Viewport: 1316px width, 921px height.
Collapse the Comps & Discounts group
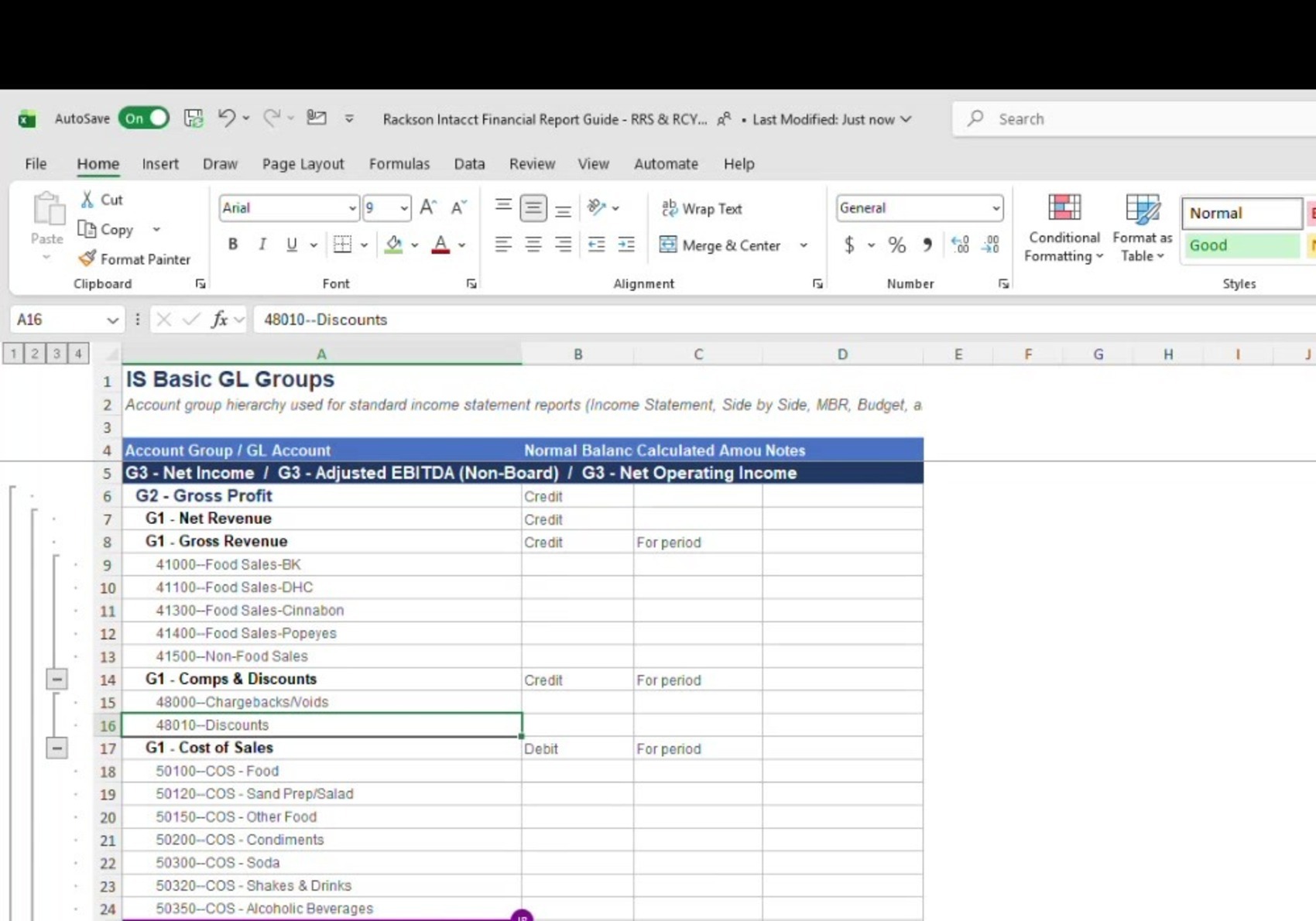[57, 680]
